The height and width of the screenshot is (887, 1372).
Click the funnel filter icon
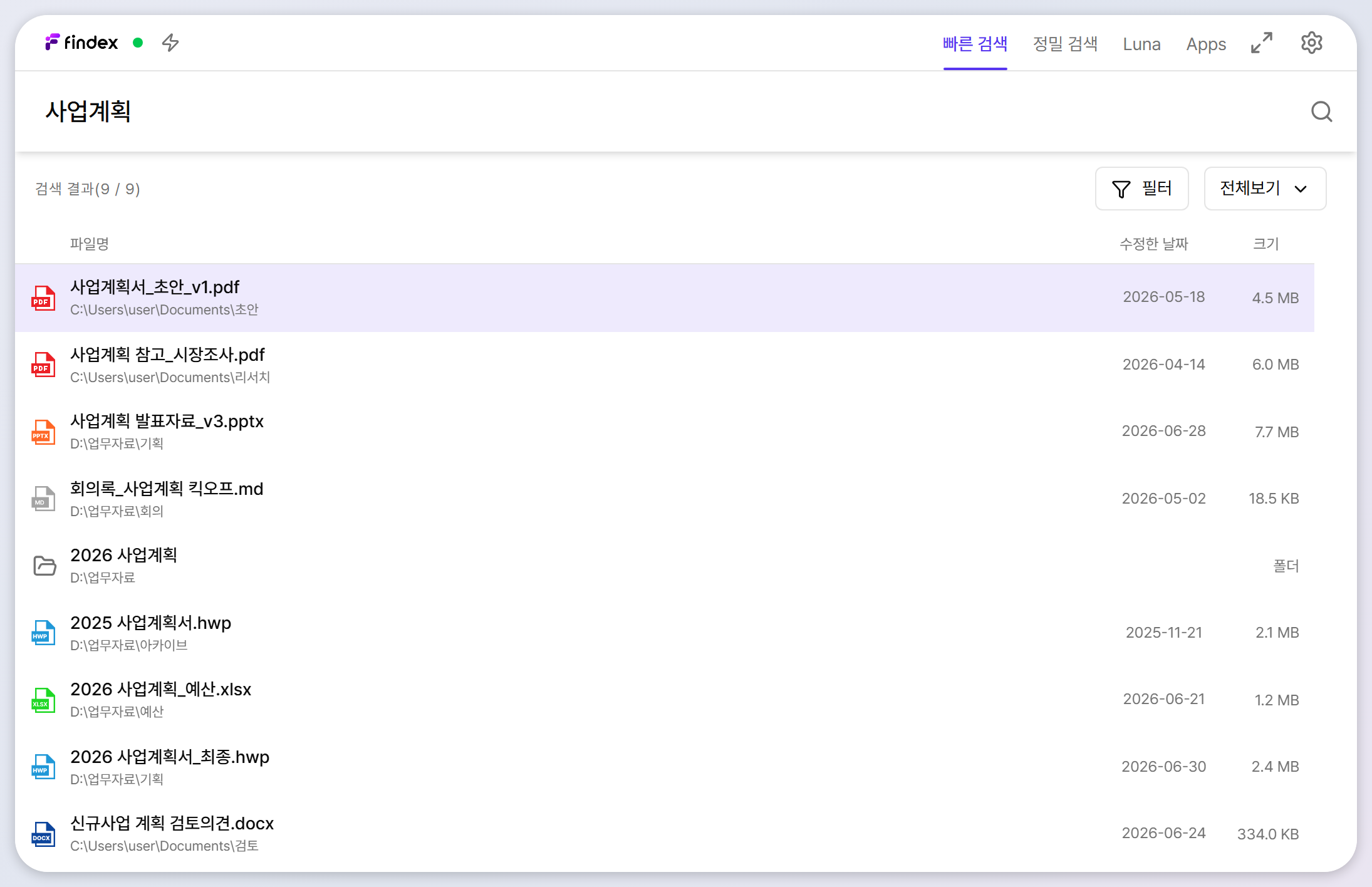[x=1121, y=189]
